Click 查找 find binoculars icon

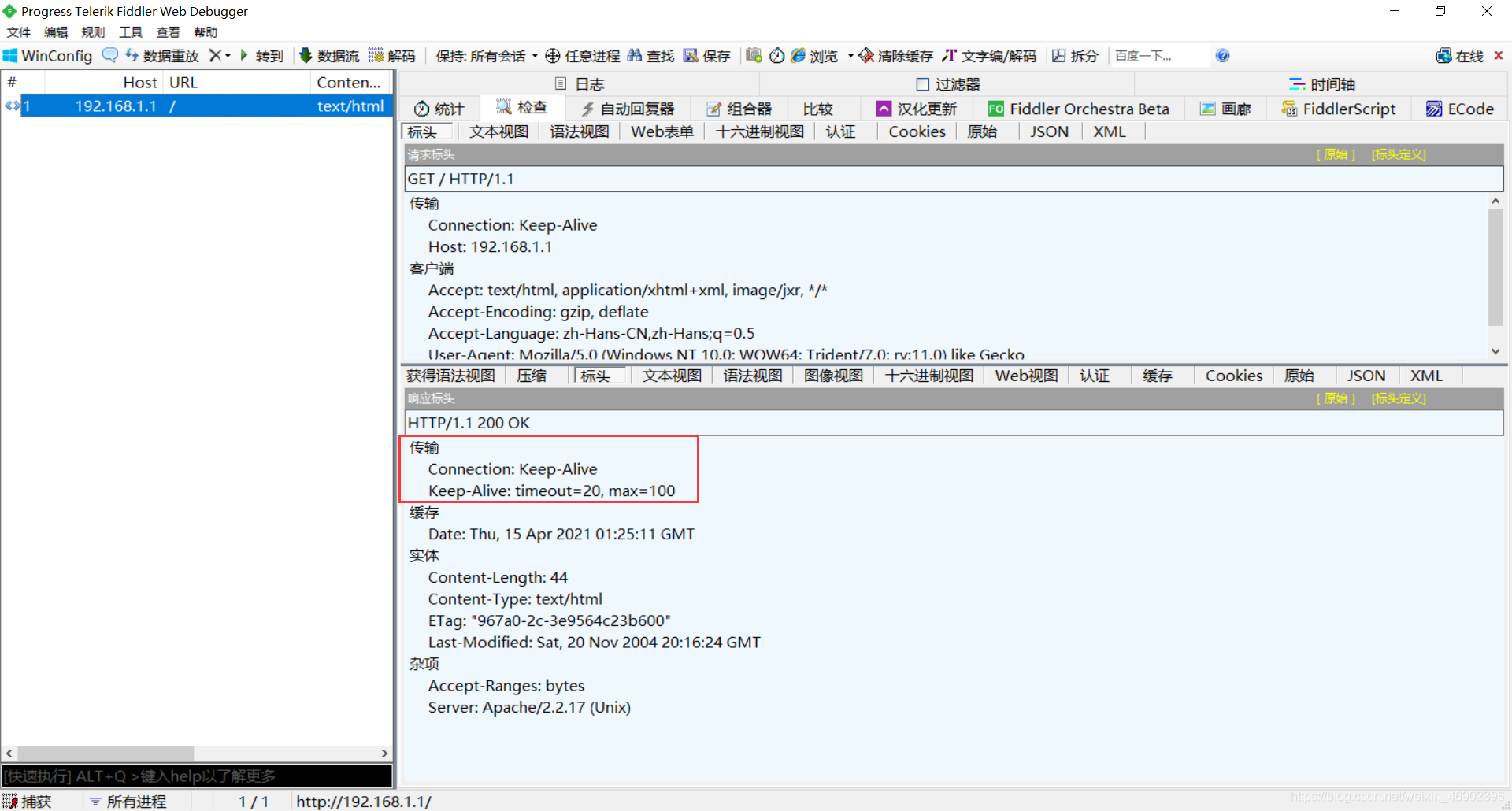pos(651,56)
